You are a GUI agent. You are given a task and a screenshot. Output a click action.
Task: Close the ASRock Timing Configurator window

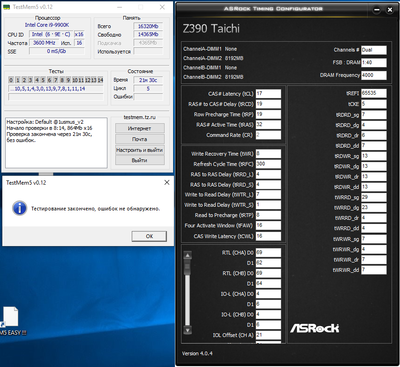[x=389, y=10]
